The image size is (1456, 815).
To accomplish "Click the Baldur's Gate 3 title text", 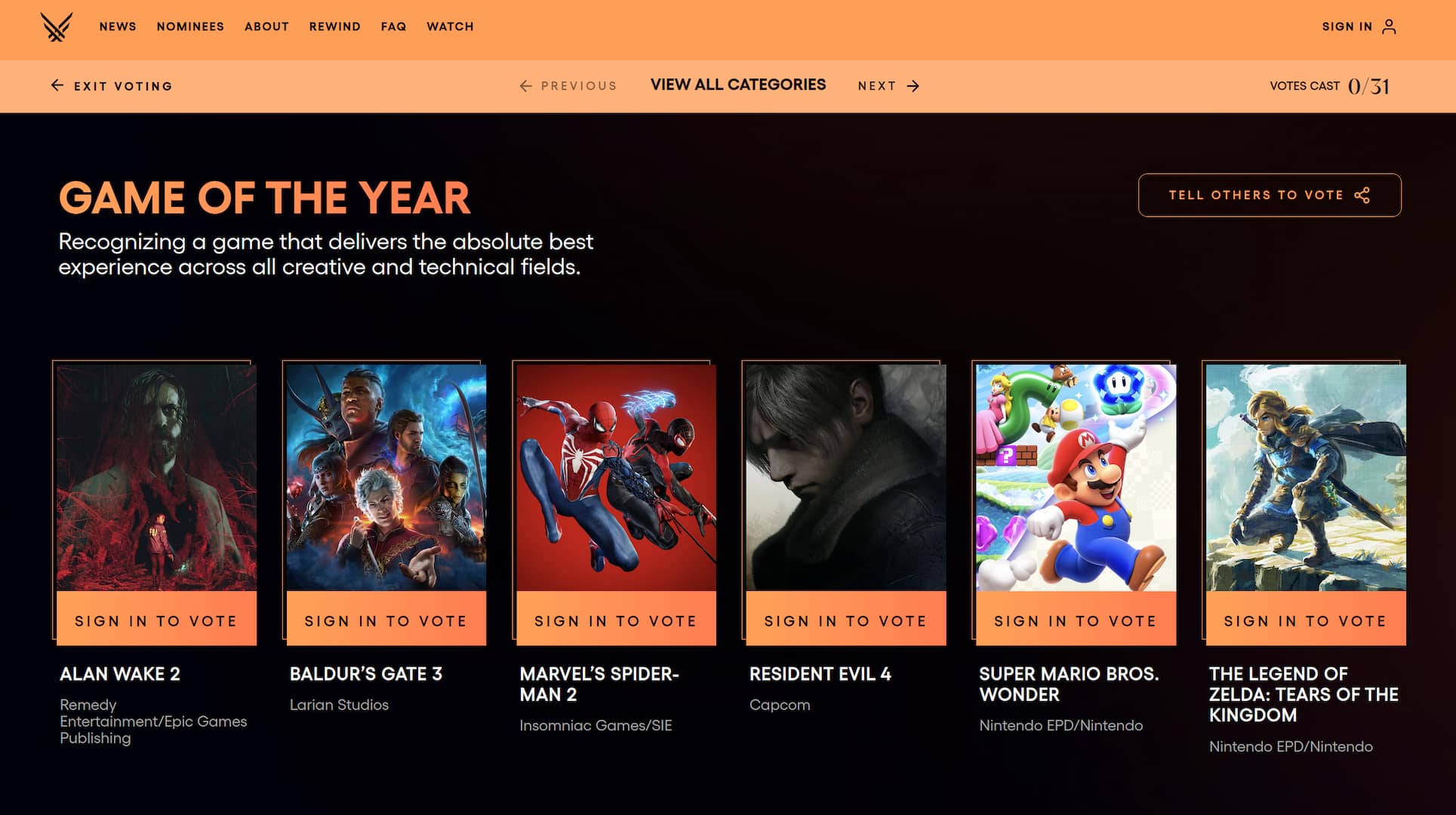I will tap(366, 674).
